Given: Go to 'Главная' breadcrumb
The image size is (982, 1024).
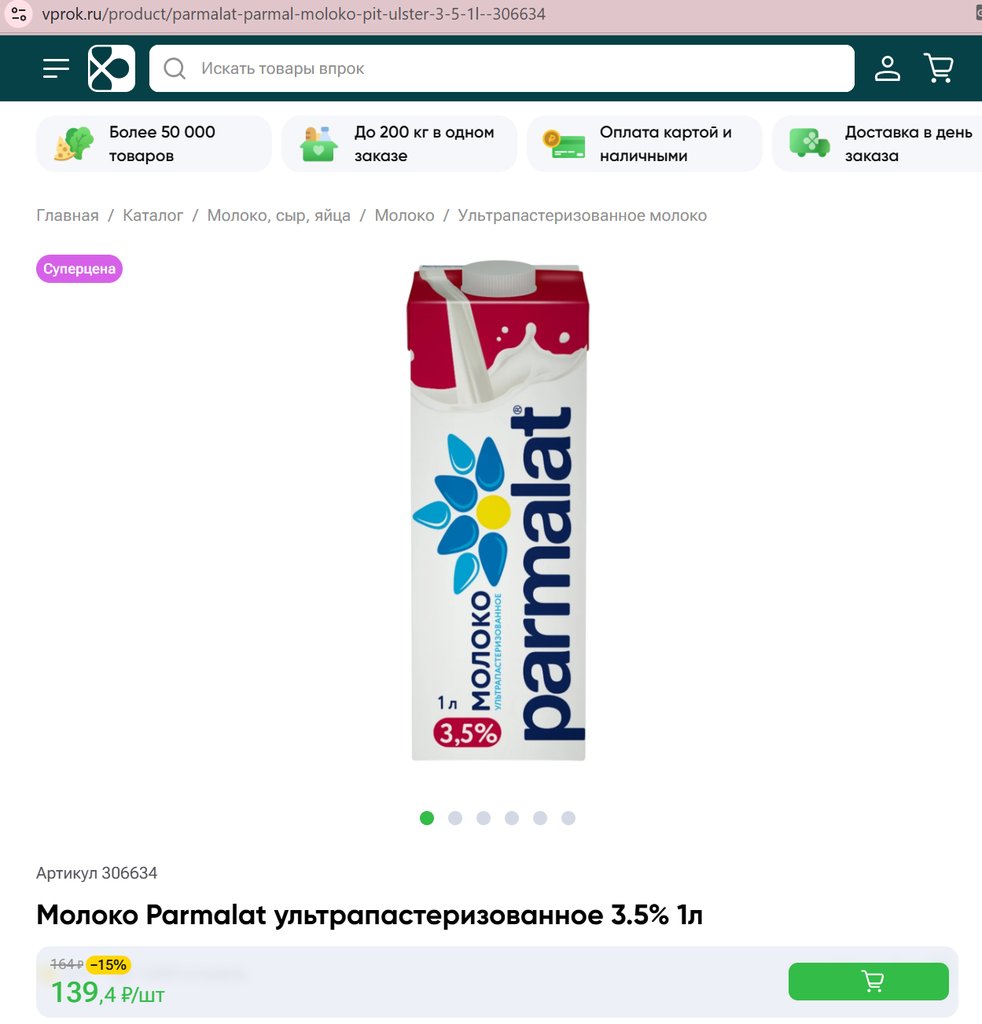Looking at the screenshot, I should pos(67,216).
